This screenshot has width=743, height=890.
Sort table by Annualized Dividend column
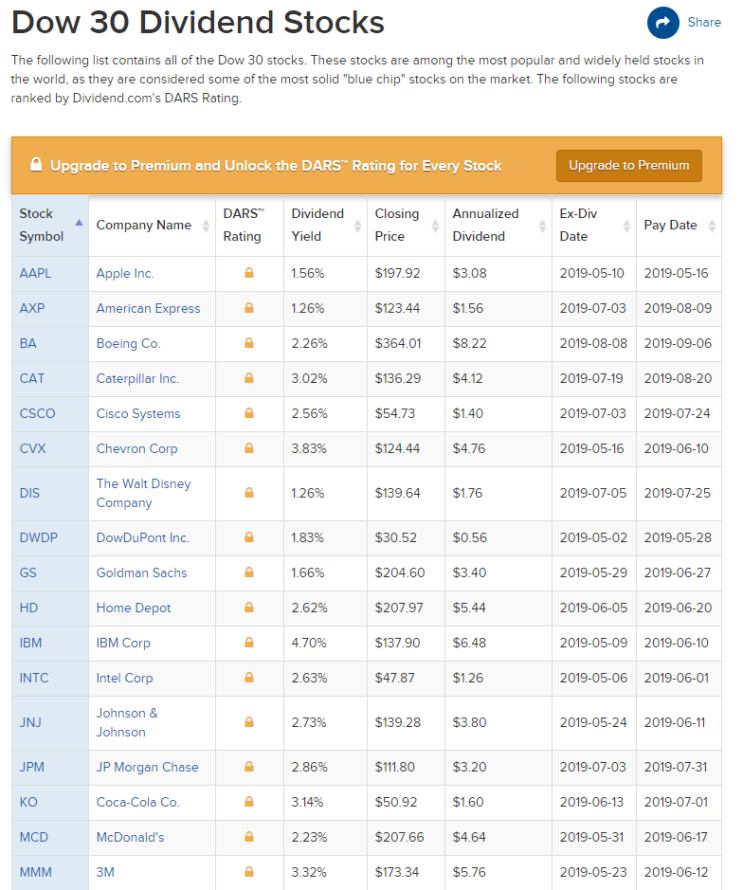click(x=498, y=225)
